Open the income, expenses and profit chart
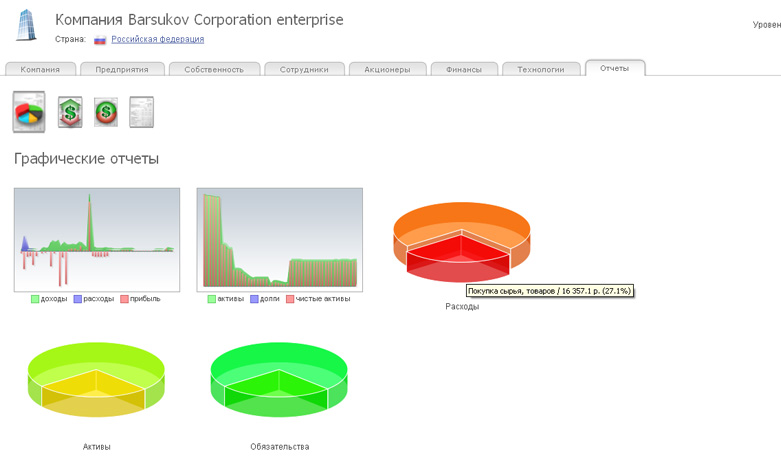 97,240
